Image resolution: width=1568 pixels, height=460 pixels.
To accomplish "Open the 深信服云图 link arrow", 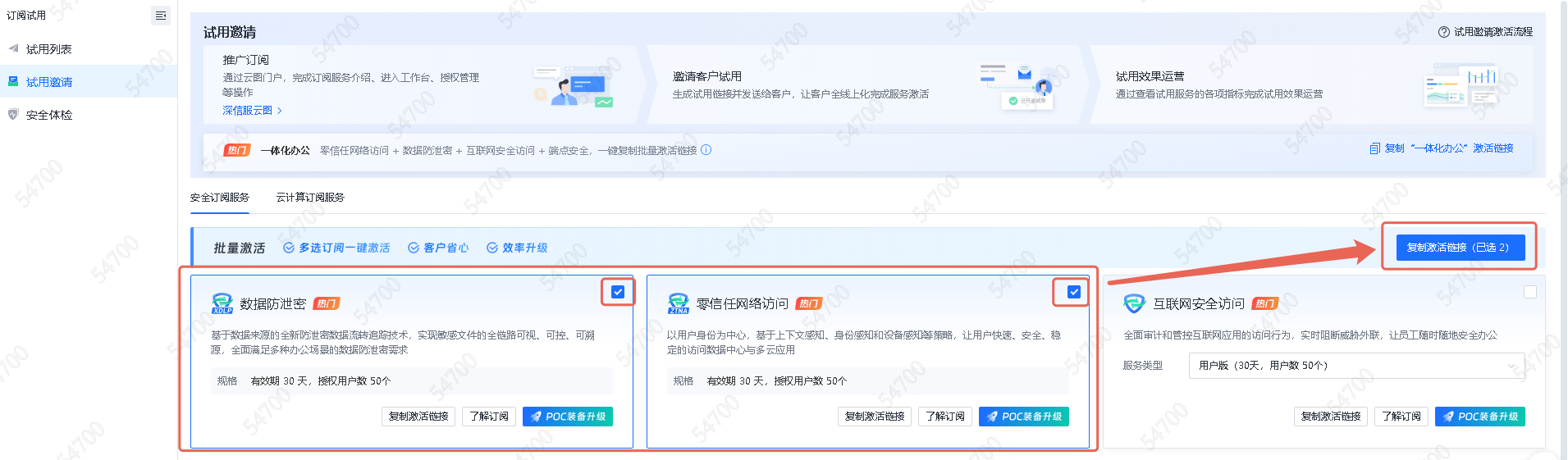I will (280, 111).
